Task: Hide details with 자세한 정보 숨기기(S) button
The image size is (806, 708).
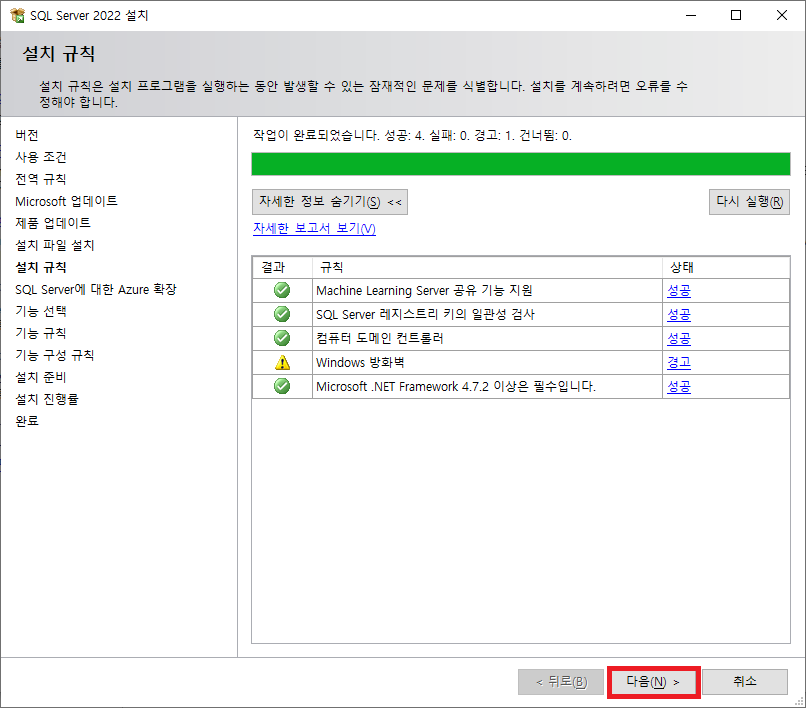Action: coord(329,202)
